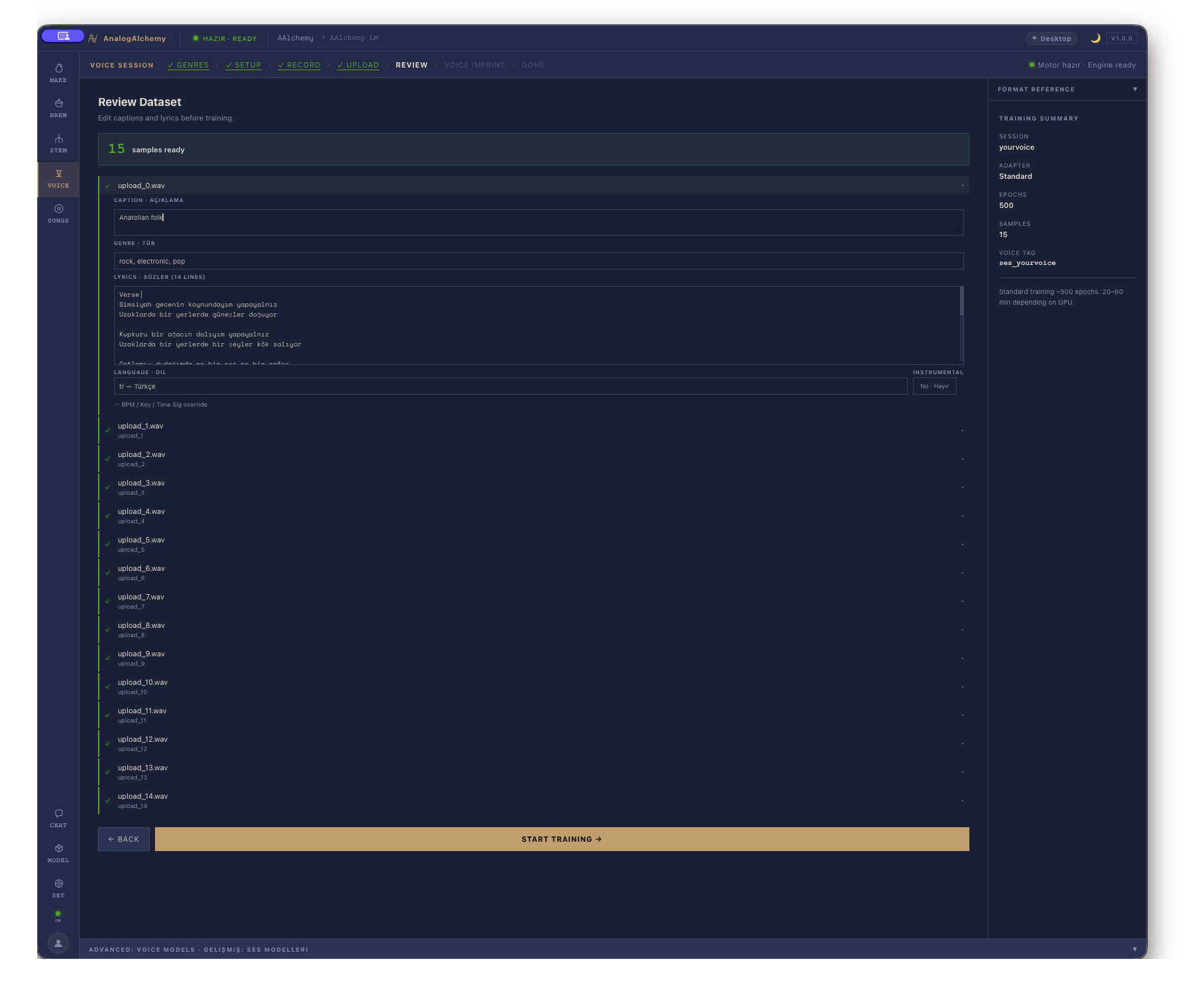This screenshot has height=1008, width=1184.
Task: Expand the upload_1.wav sample row
Action: [x=533, y=430]
